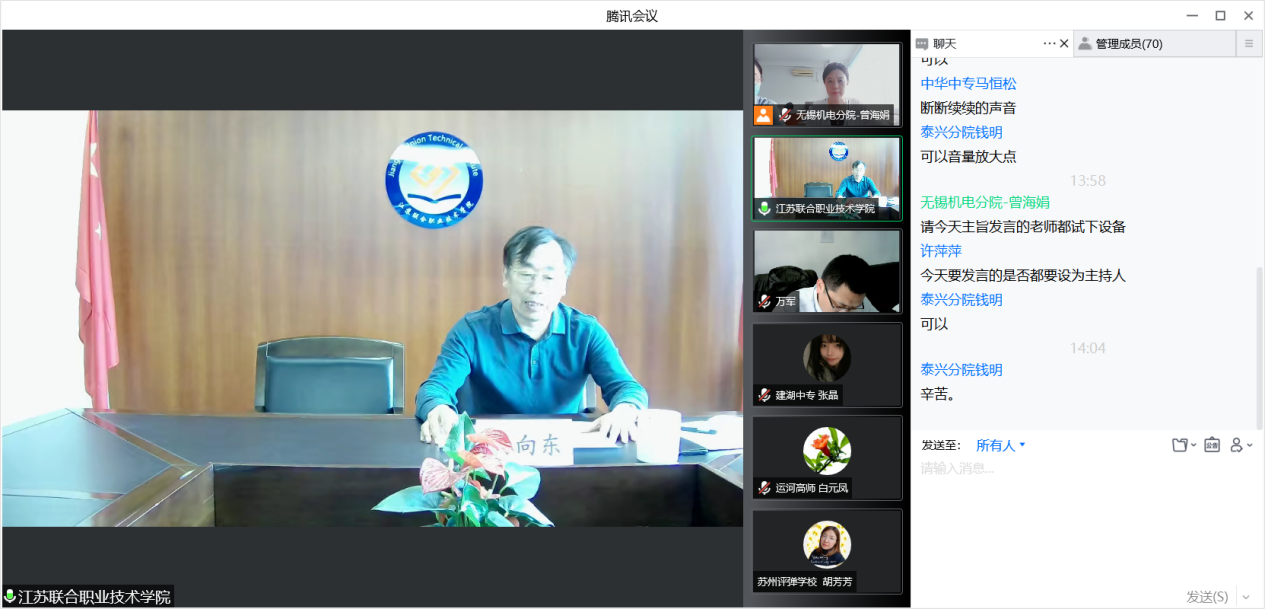Click sender name 中华中专马恒松 in chat
The height and width of the screenshot is (609, 1265).
point(968,84)
